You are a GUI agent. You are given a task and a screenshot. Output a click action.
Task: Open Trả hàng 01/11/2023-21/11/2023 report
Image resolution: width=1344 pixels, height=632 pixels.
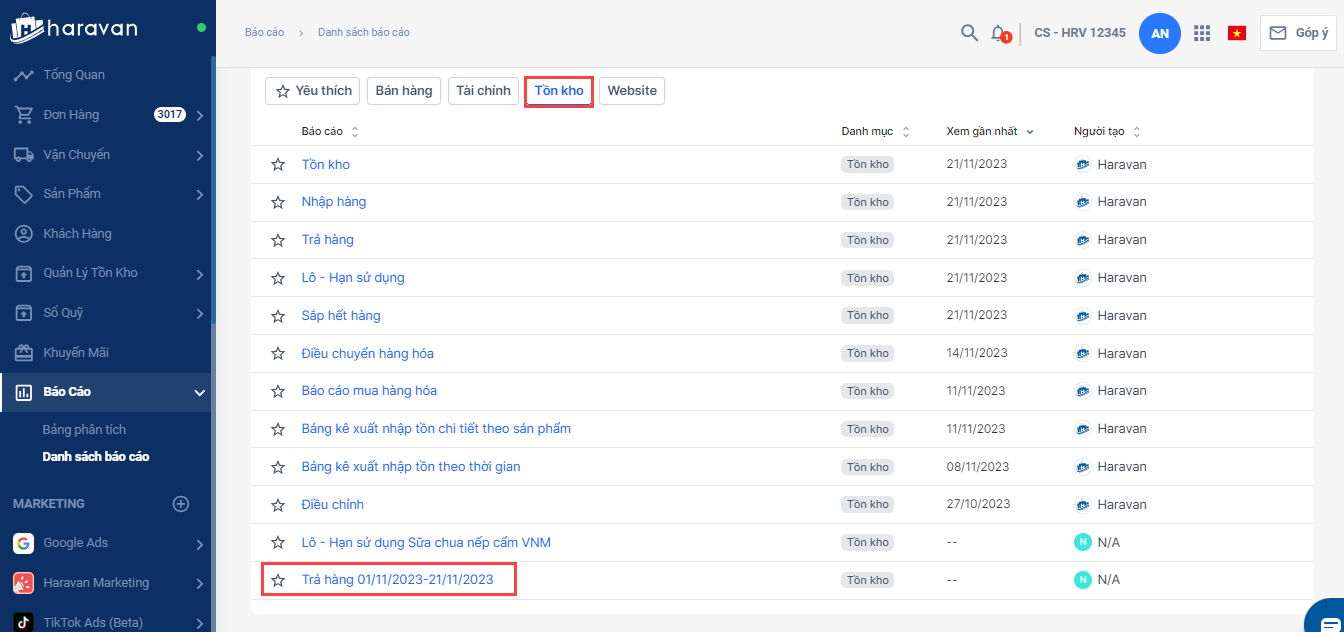coord(397,580)
